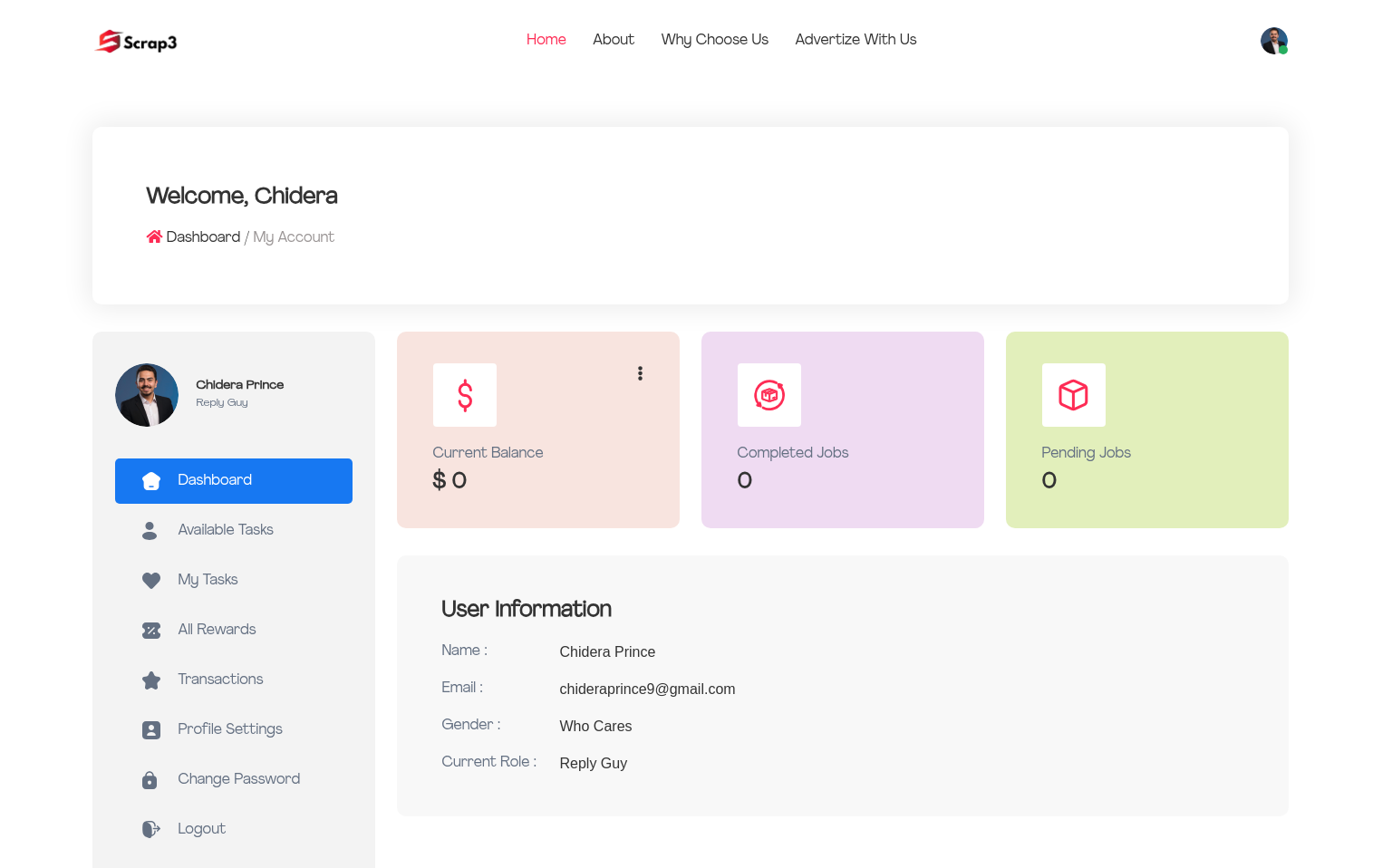Open Available Tasks from sidebar
Image resolution: width=1392 pixels, height=868 pixels.
coord(226,529)
